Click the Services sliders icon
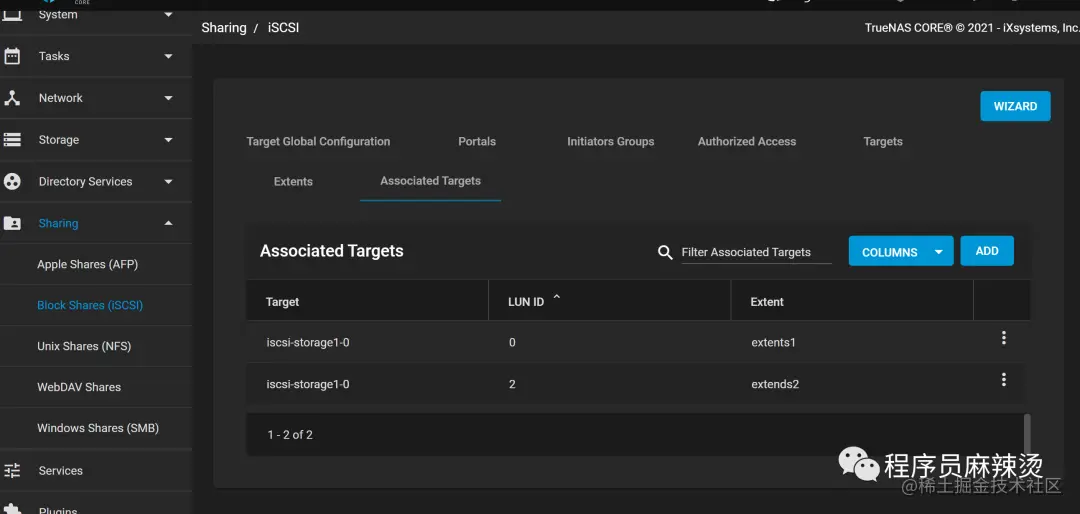The height and width of the screenshot is (514, 1080). (x=12, y=471)
